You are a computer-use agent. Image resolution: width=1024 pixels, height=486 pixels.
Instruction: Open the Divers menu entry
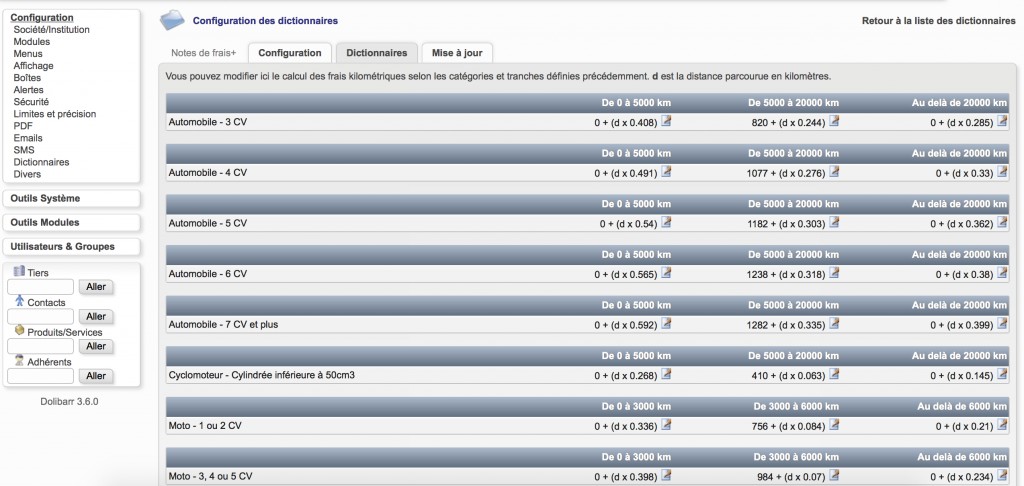(27, 174)
